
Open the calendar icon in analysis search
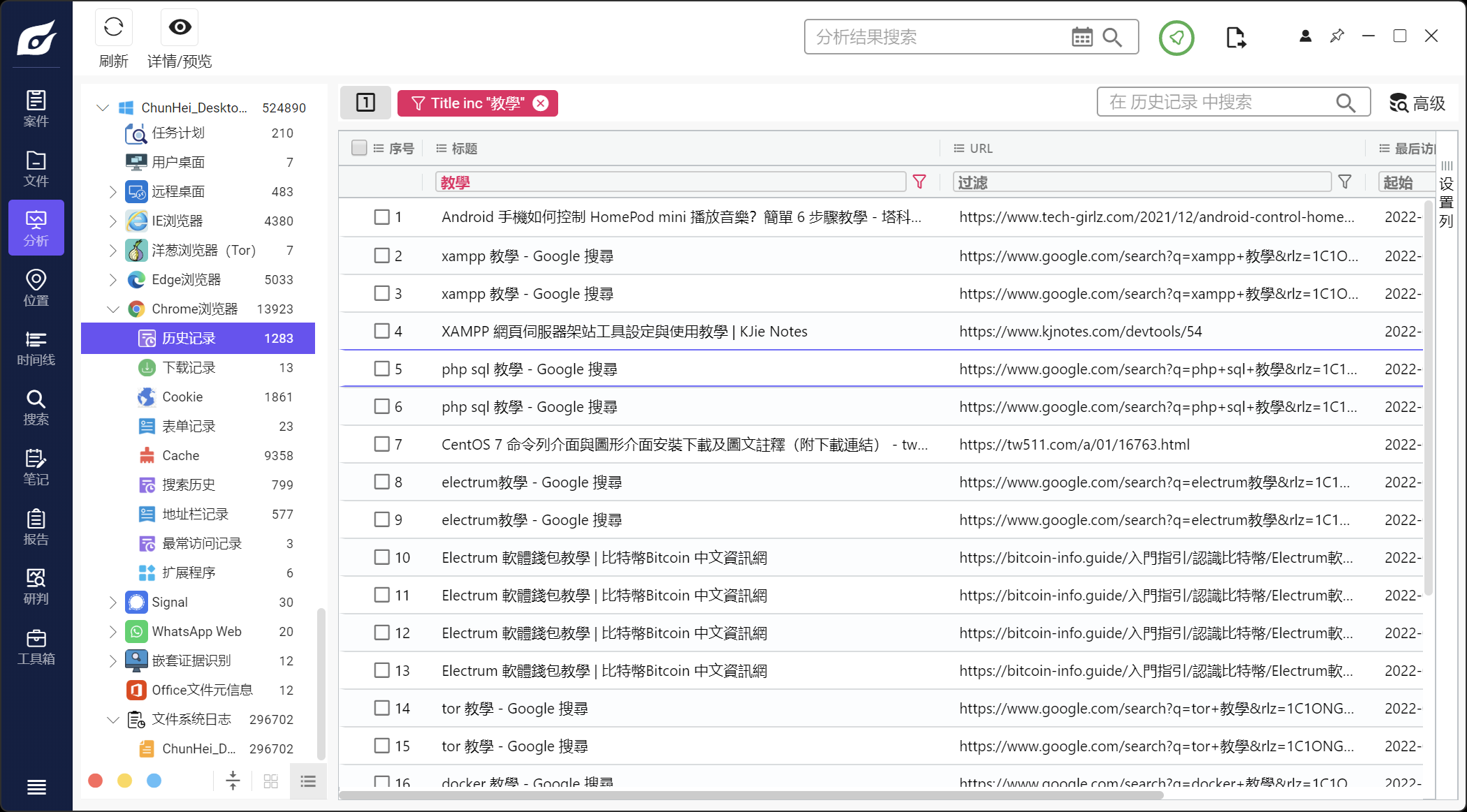[x=1082, y=37]
